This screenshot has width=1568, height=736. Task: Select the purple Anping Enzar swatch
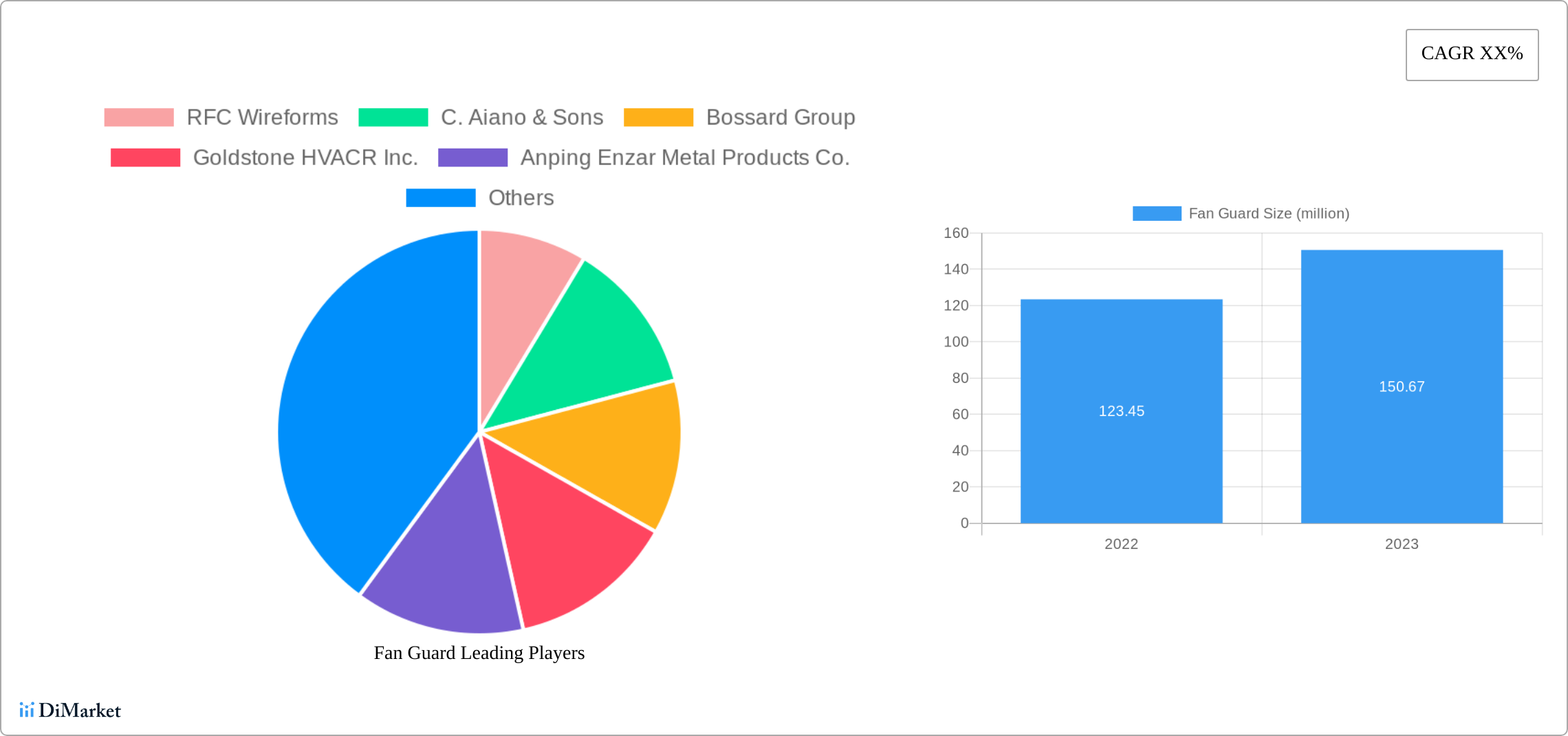tap(472, 158)
